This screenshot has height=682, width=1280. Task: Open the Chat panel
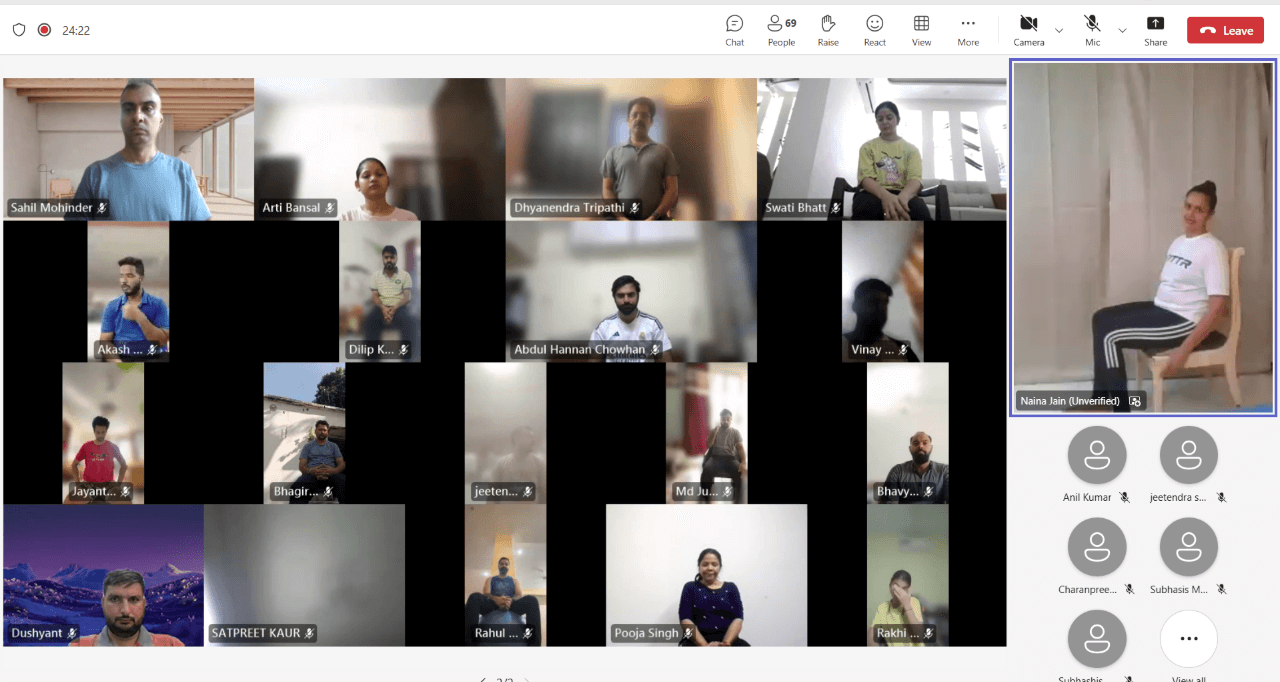[734, 29]
